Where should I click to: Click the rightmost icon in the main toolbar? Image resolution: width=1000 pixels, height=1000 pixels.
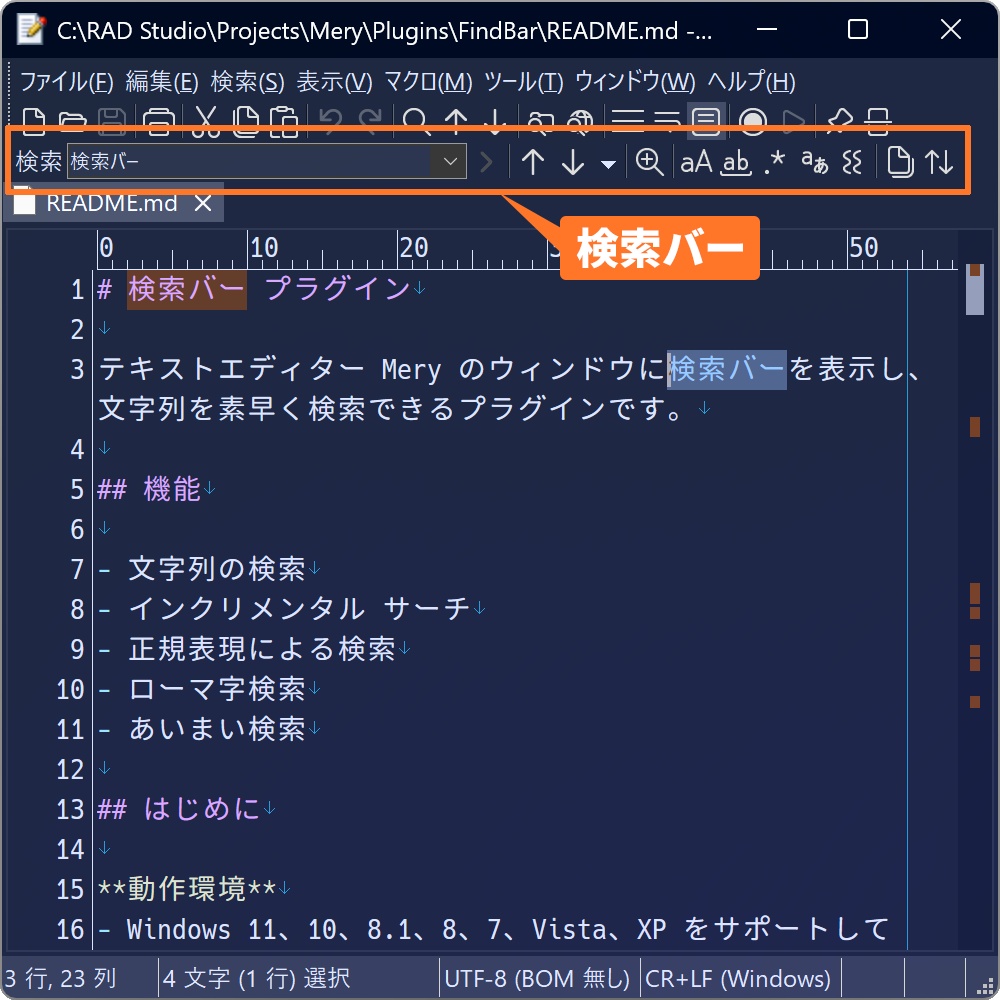[x=878, y=121]
